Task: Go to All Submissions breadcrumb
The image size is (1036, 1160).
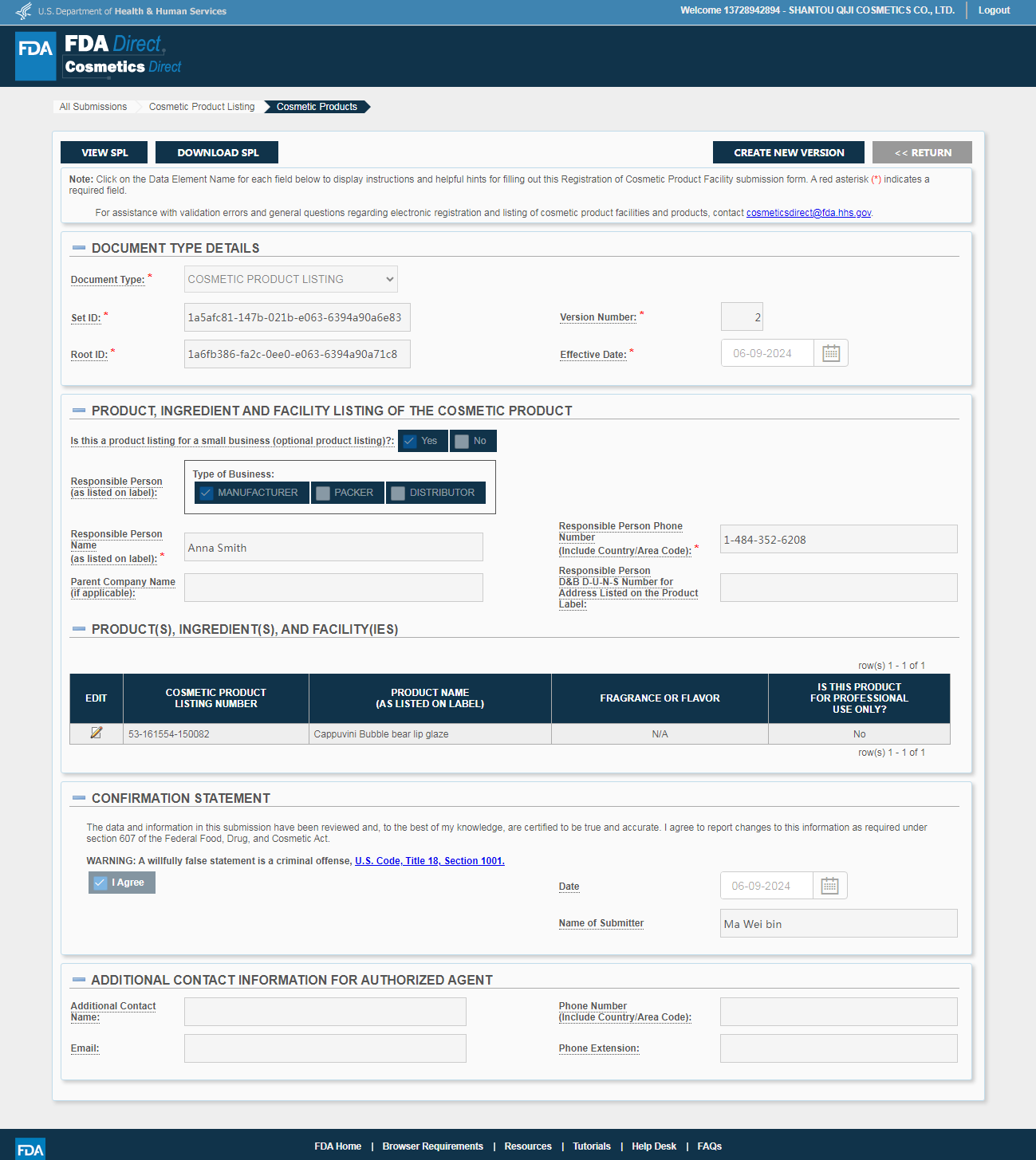Action: [x=93, y=107]
